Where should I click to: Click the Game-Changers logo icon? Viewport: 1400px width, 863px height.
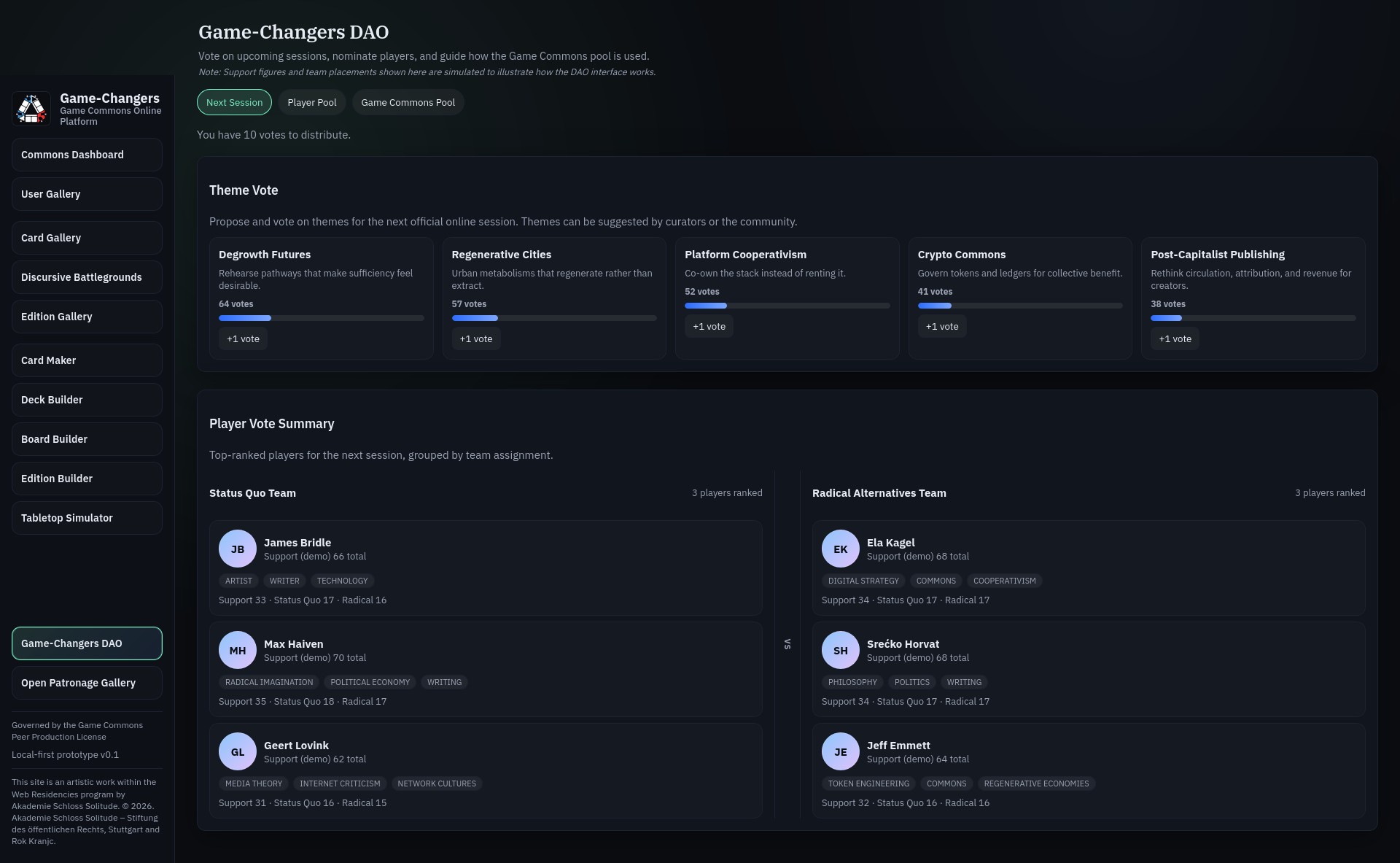[31, 109]
